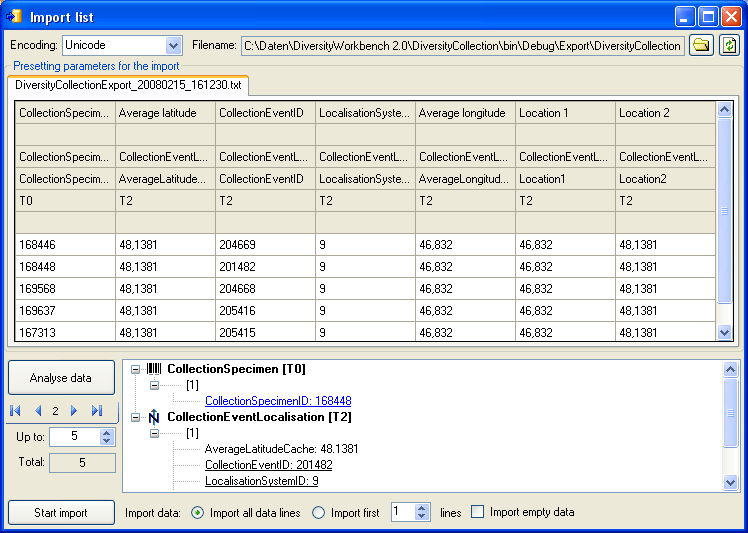Screen dimensions: 748x533
Task: Increase the Up to value
Action: pos(107,433)
